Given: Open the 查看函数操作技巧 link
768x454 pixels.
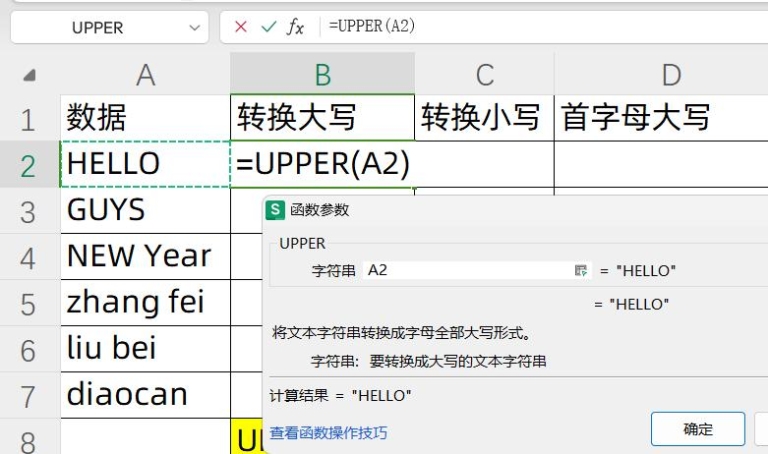Looking at the screenshot, I should click(328, 433).
